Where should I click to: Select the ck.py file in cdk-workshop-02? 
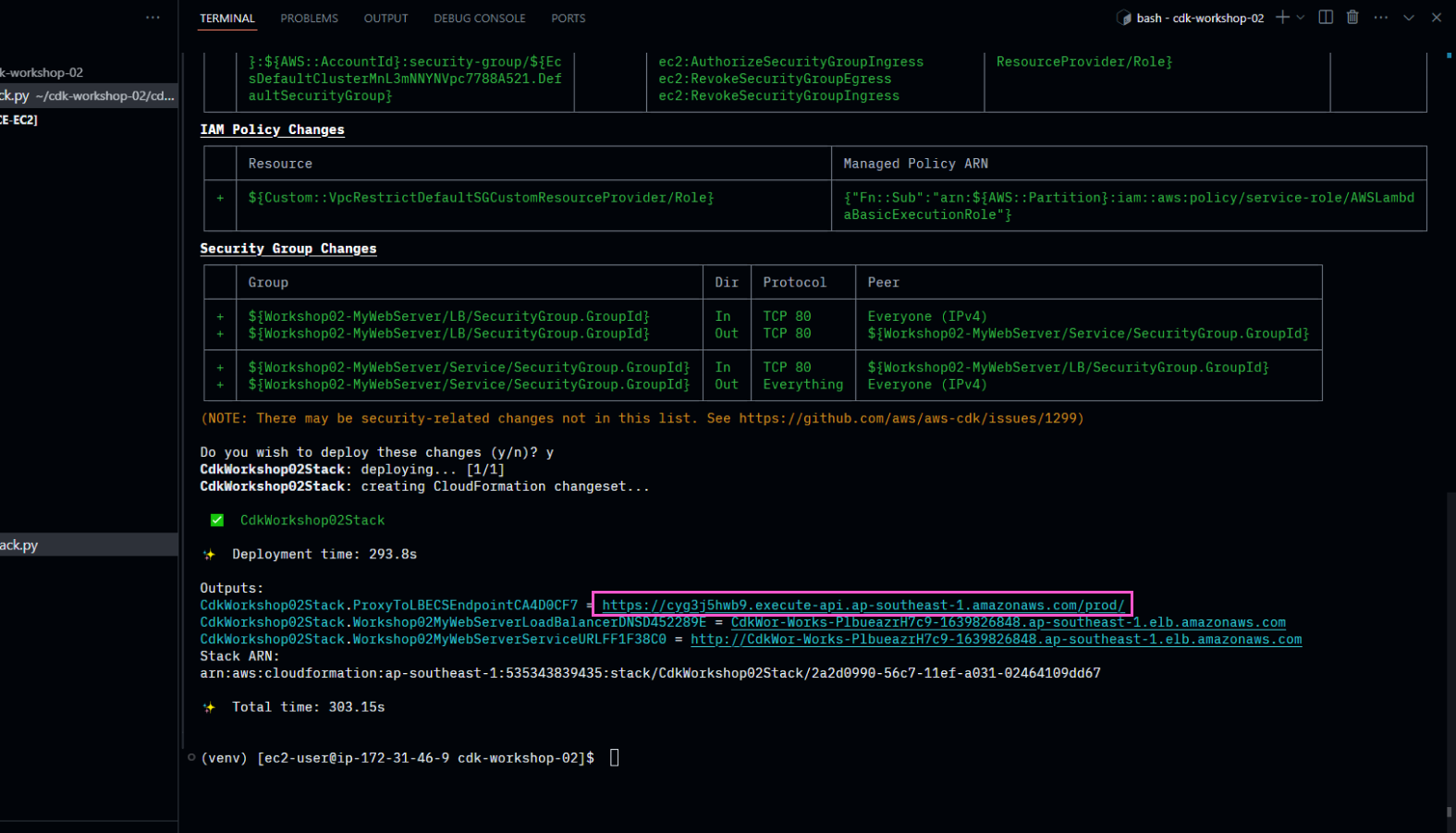(88, 96)
